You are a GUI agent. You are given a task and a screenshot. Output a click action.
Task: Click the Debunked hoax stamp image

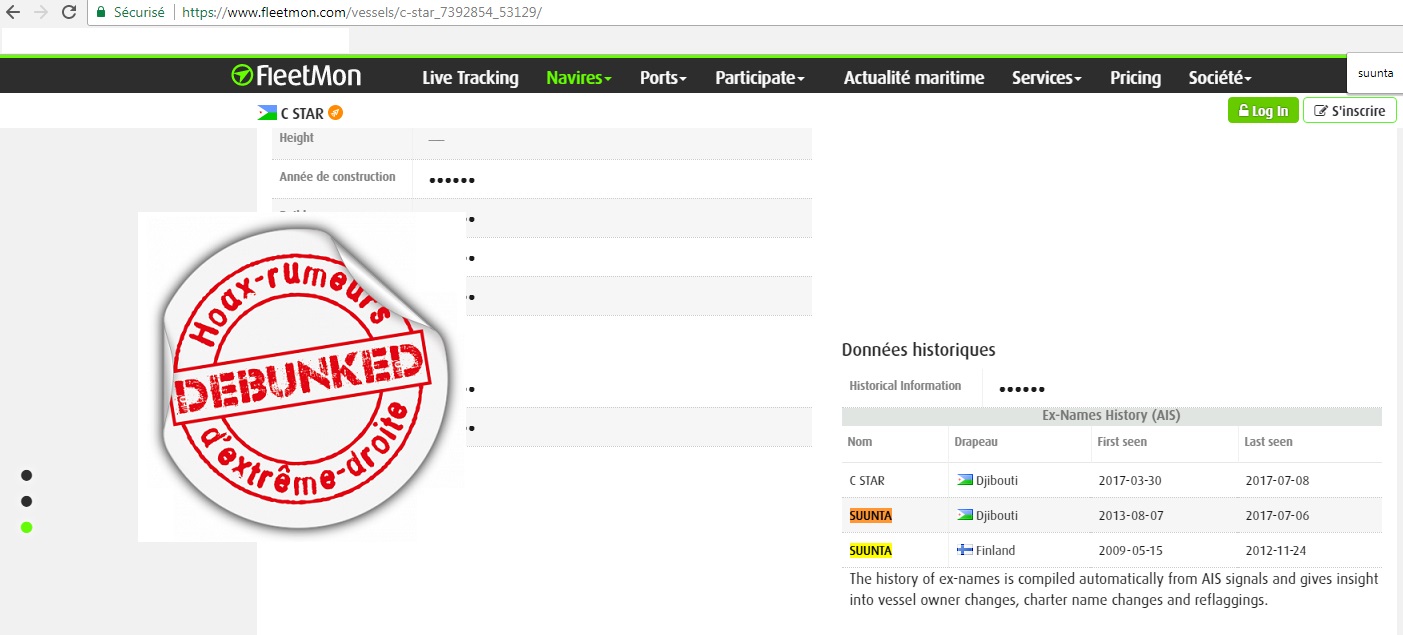click(302, 377)
